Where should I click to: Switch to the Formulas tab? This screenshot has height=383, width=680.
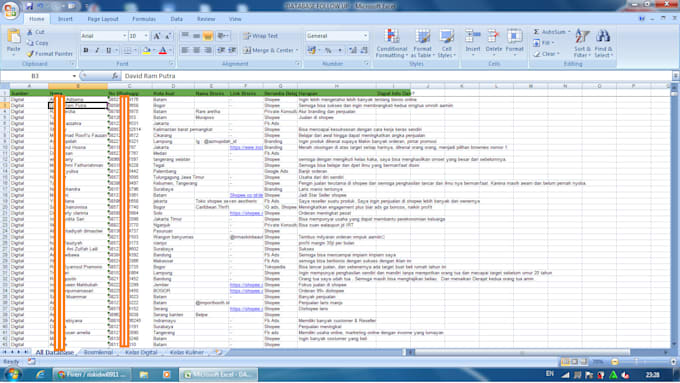[144, 19]
